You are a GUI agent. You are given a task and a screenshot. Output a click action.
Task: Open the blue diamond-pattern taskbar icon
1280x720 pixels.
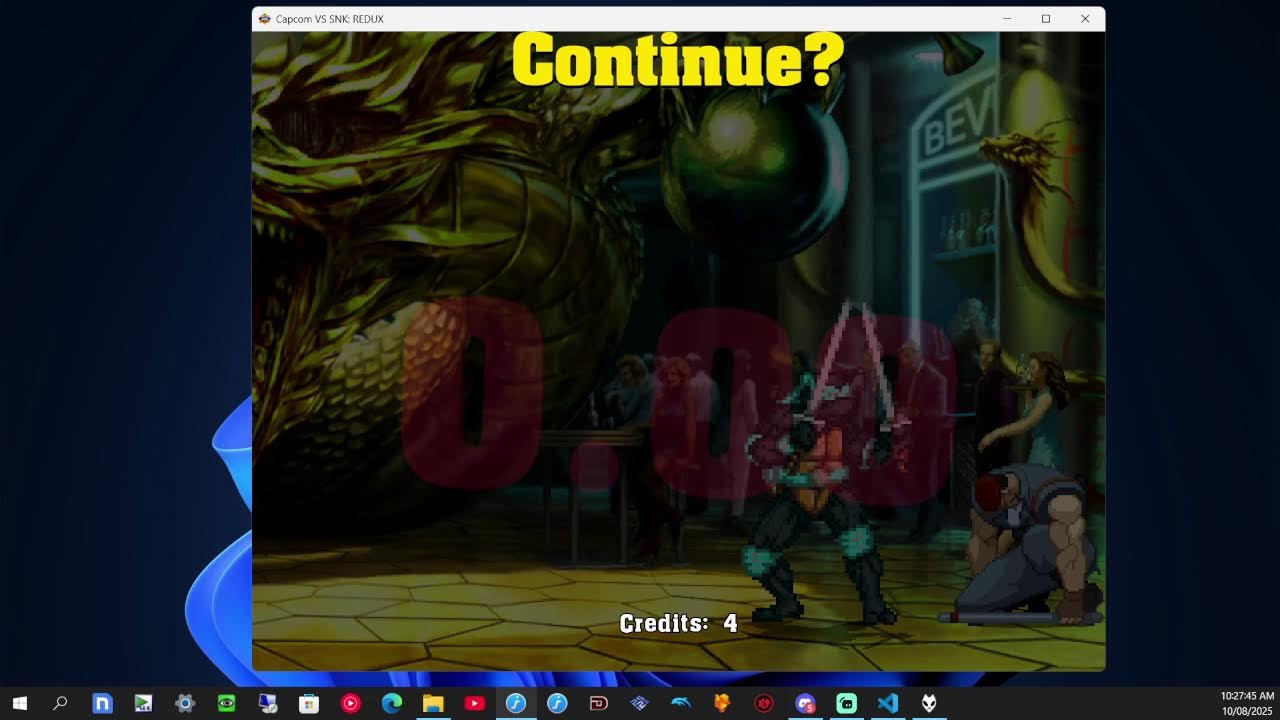[x=640, y=703]
